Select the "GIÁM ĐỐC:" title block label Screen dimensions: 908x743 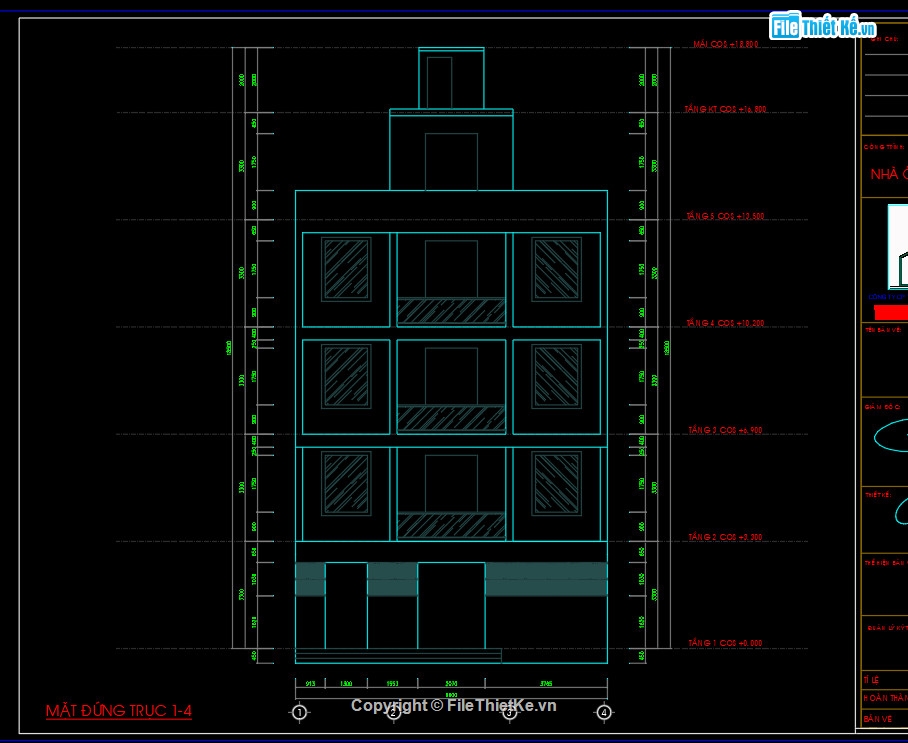(x=883, y=407)
